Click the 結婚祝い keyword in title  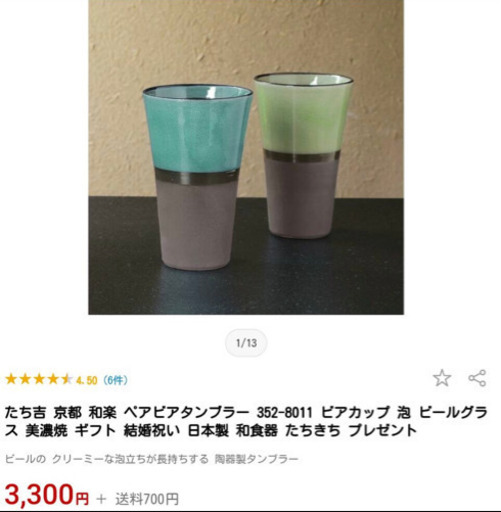(151, 430)
